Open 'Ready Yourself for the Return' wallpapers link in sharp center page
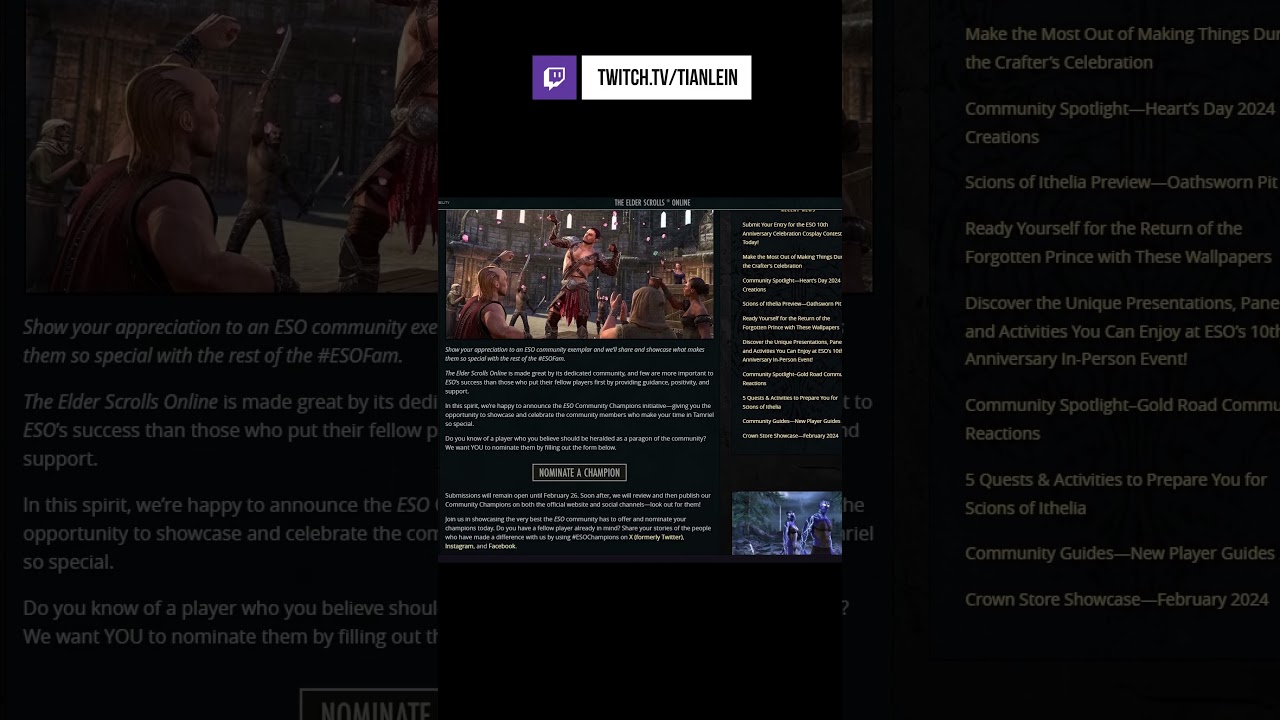This screenshot has height=720, width=1280. [791, 323]
